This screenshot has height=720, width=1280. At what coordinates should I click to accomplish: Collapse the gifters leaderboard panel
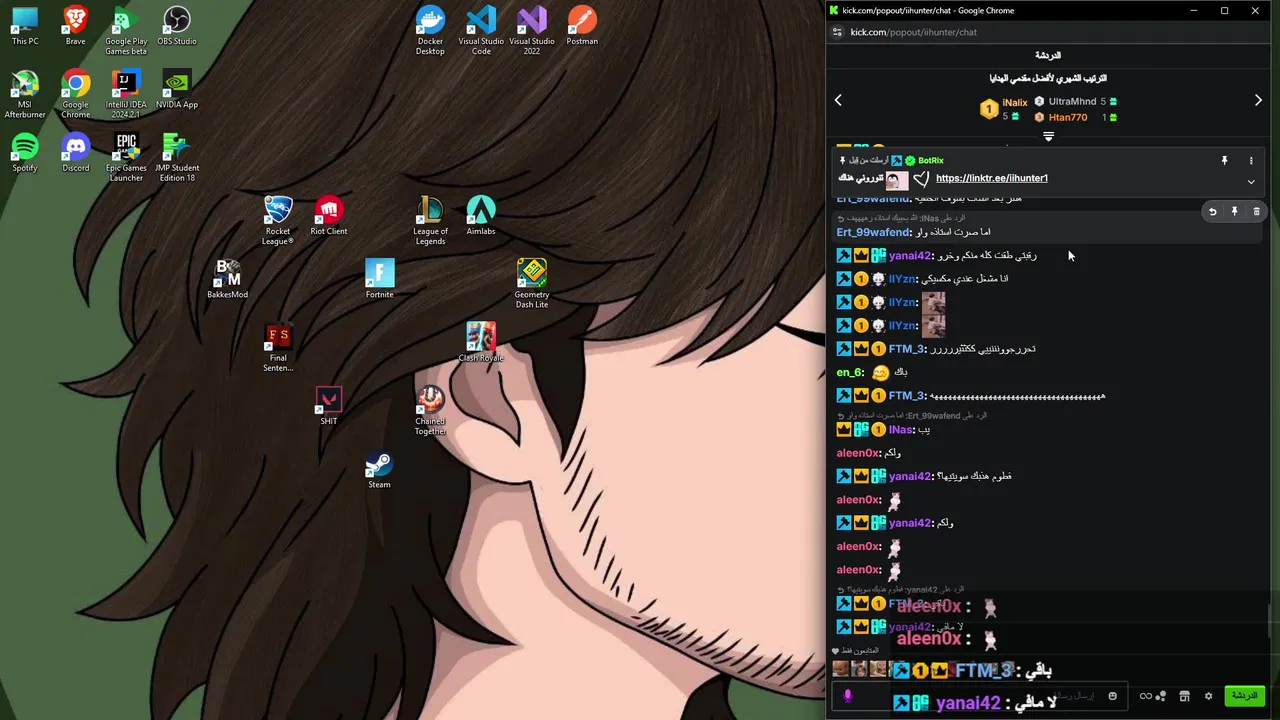point(1048,136)
